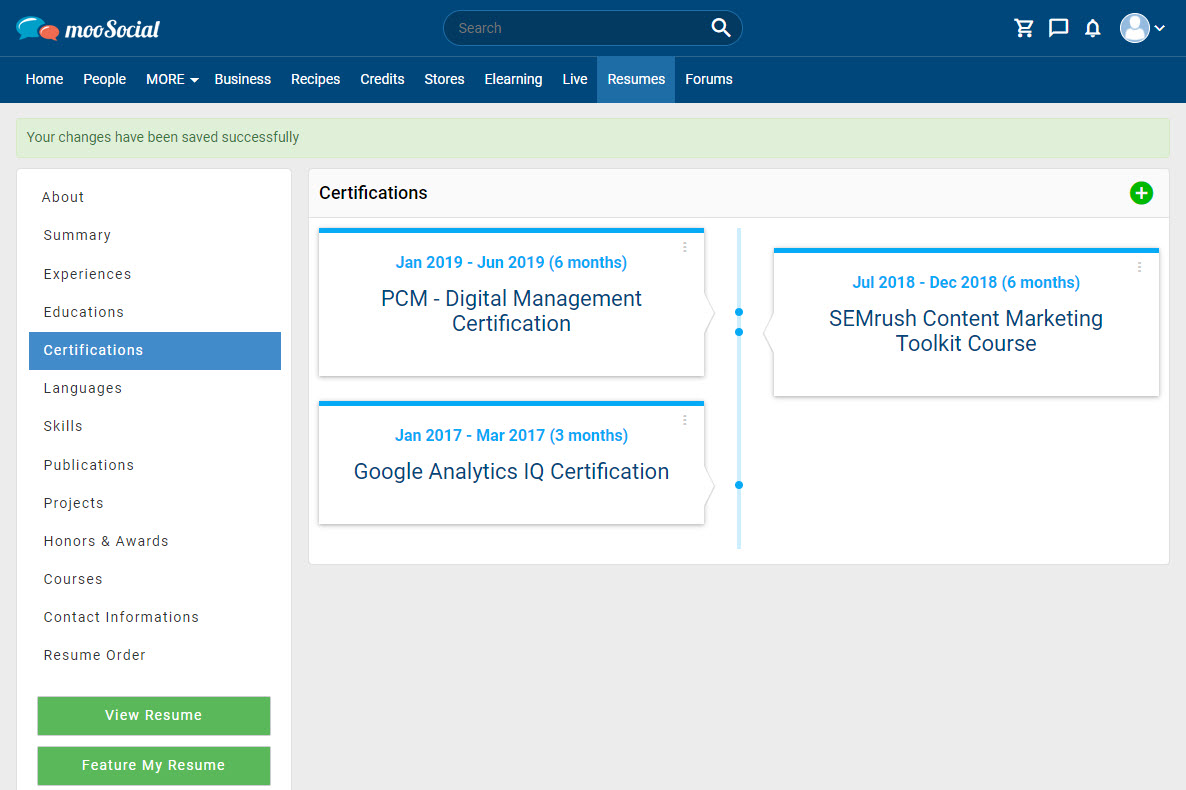Click the Jan 2019 - Jun 2019 date
This screenshot has height=790, width=1186.
(x=511, y=263)
